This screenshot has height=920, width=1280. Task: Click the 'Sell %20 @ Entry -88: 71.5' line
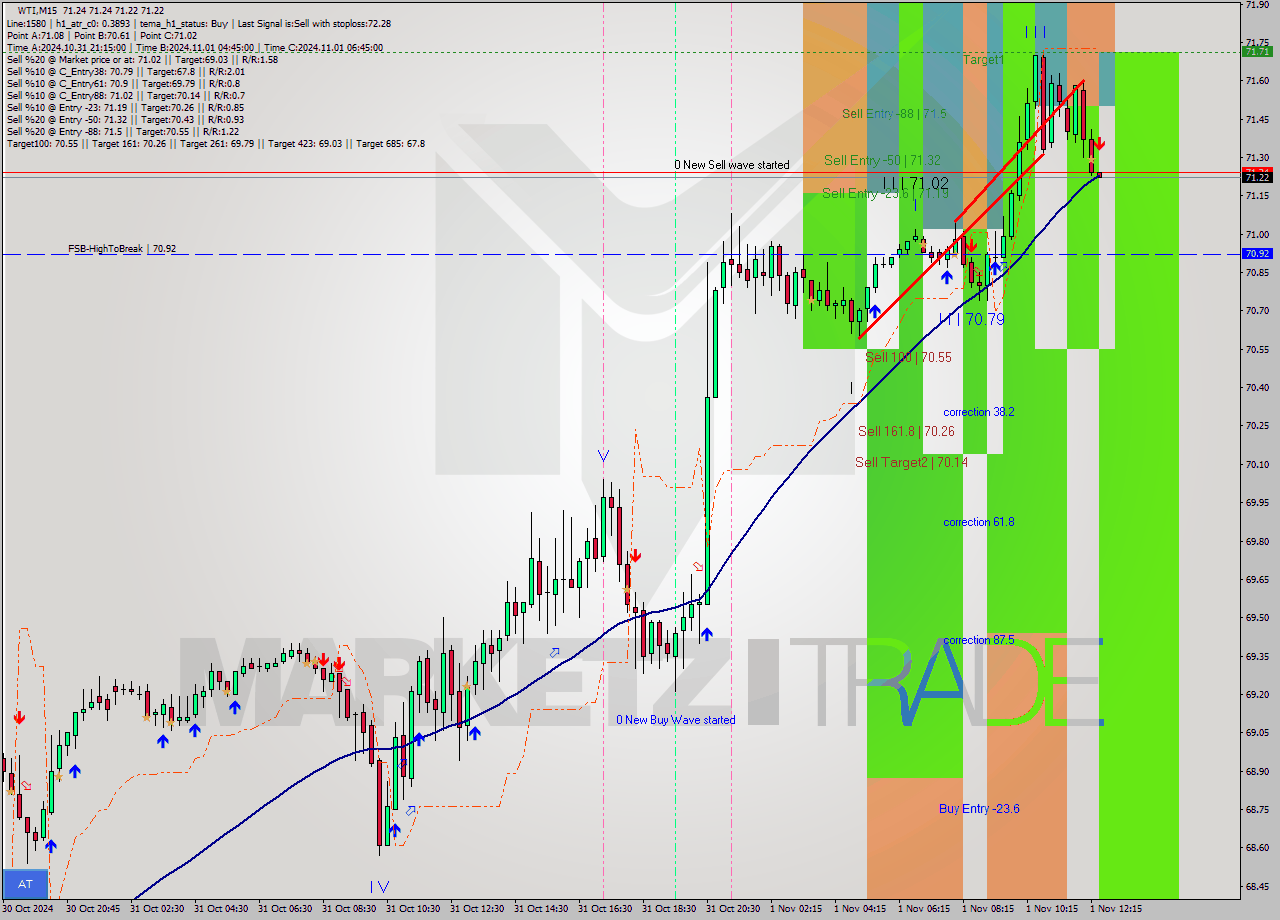(x=123, y=131)
